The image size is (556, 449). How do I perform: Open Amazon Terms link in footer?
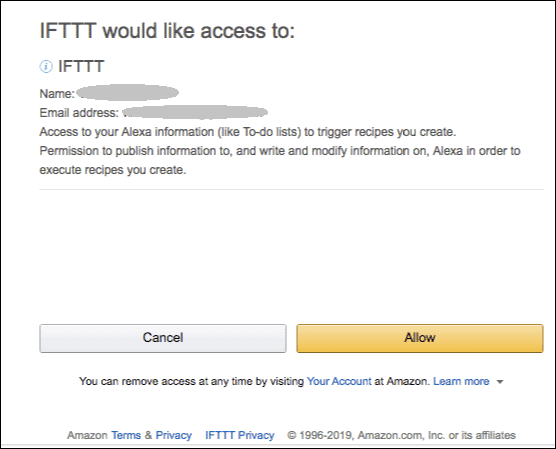[126, 435]
